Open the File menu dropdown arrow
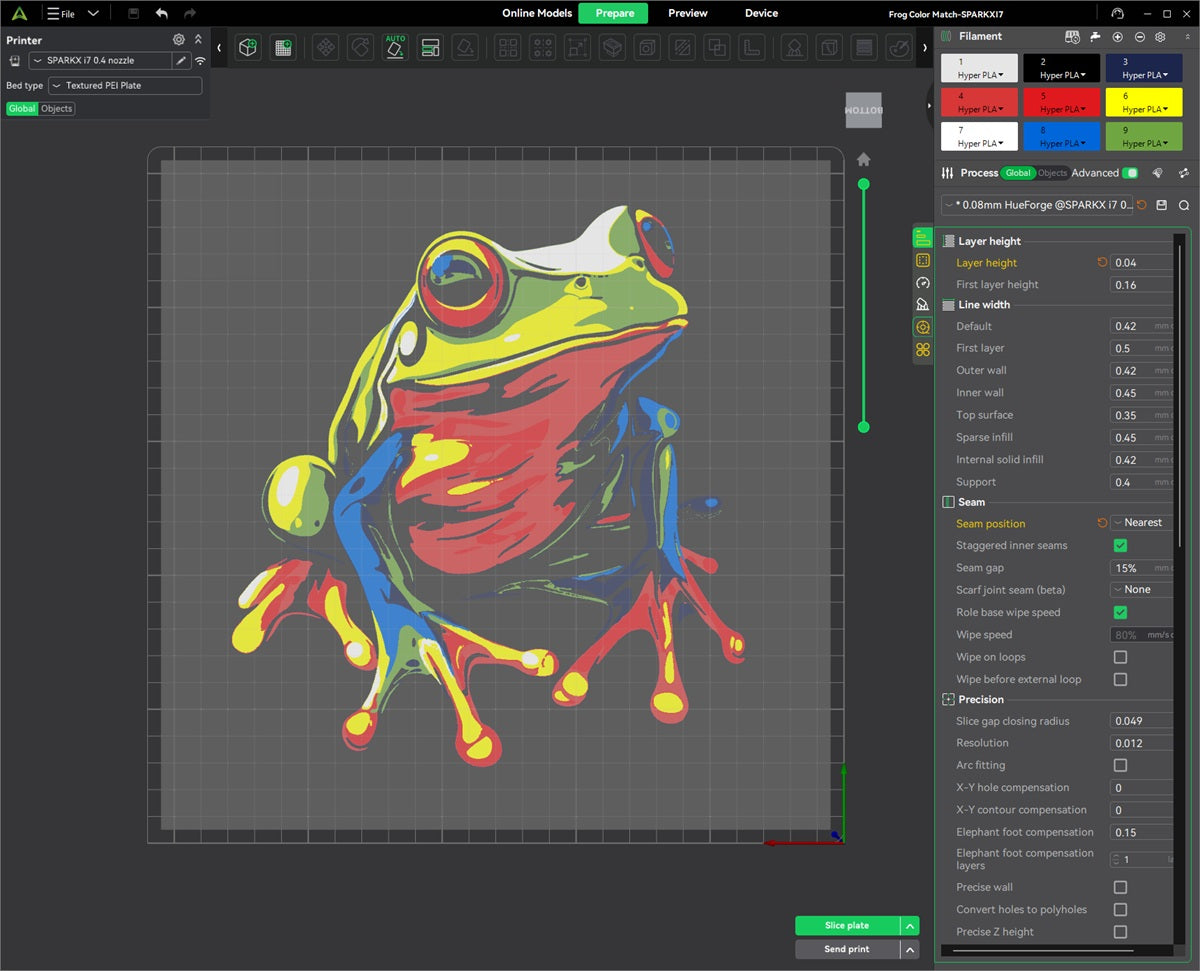The height and width of the screenshot is (971, 1200). click(93, 14)
